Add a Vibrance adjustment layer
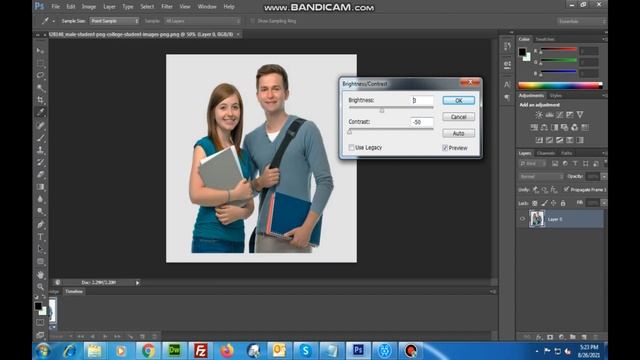Image resolution: width=640 pixels, height=360 pixels. 580,115
